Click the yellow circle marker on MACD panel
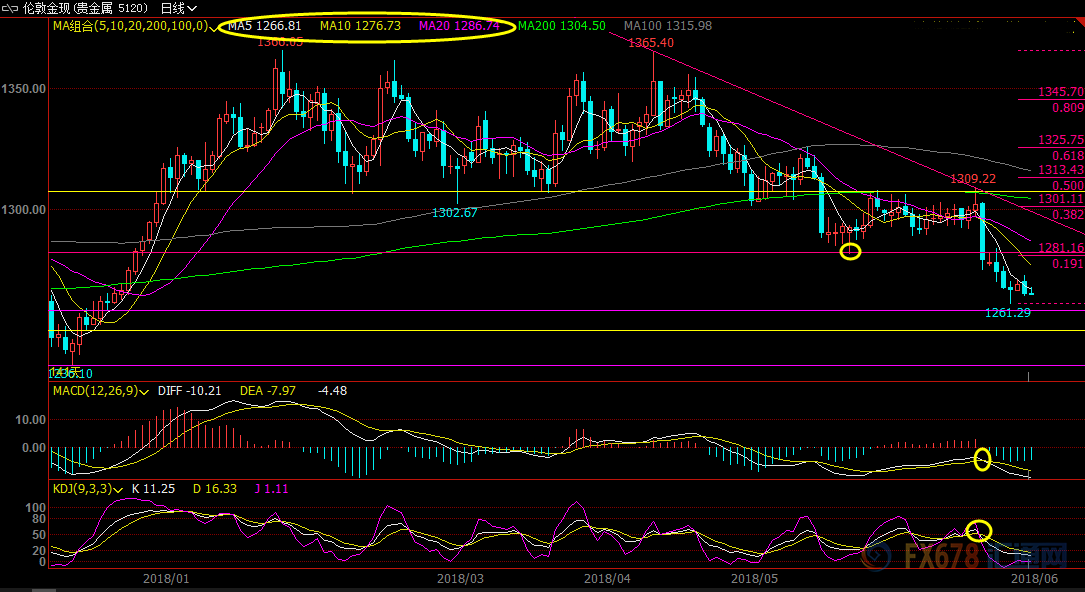Screen dimensions: 1085x592 982,459
